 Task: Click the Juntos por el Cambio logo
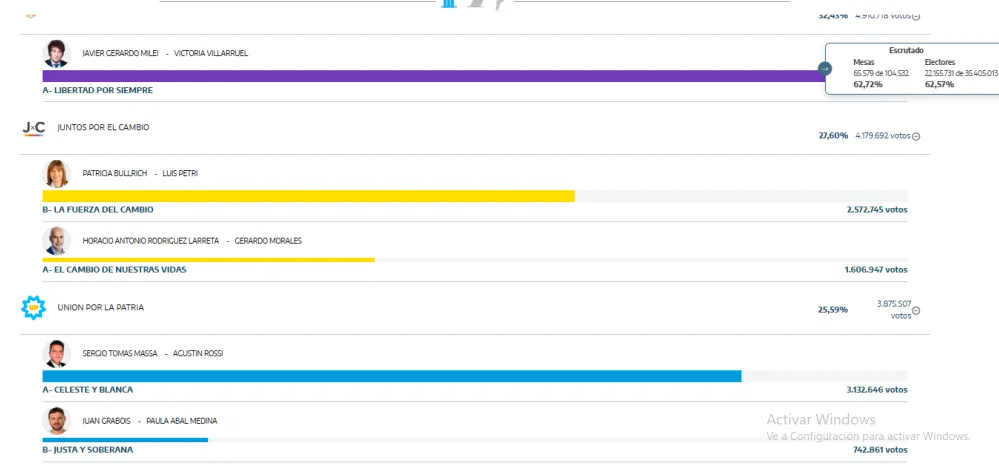pyautogui.click(x=34, y=128)
